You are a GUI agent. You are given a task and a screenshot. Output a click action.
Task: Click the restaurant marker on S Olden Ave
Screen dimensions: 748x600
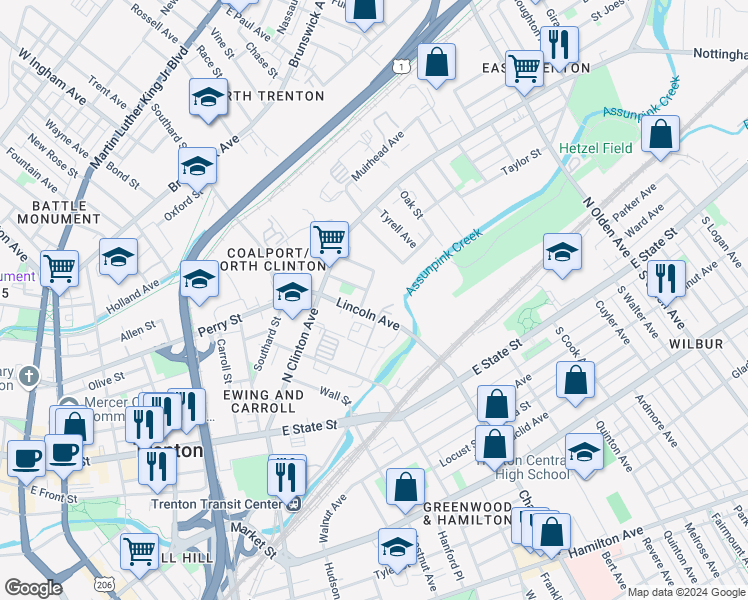[x=666, y=280]
